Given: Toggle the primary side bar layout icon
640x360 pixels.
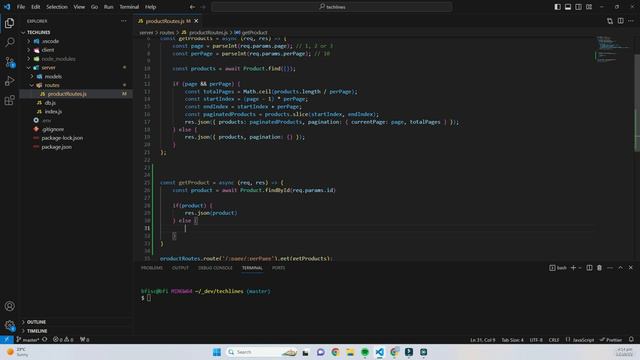Looking at the screenshot, I should 558,7.
